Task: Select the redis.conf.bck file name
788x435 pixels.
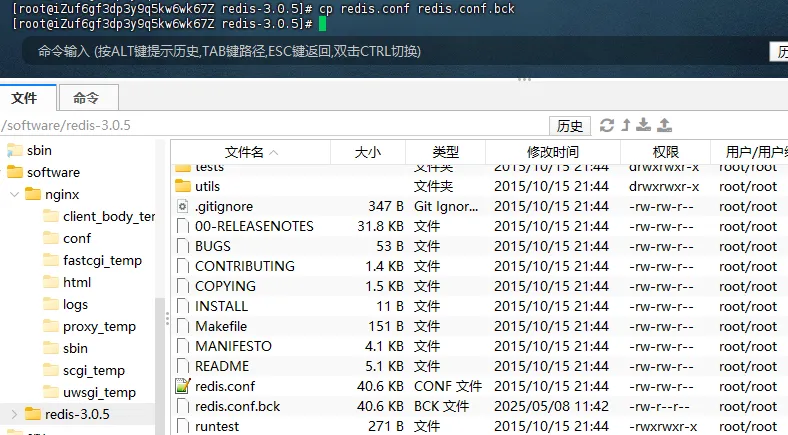Action: pos(237,406)
